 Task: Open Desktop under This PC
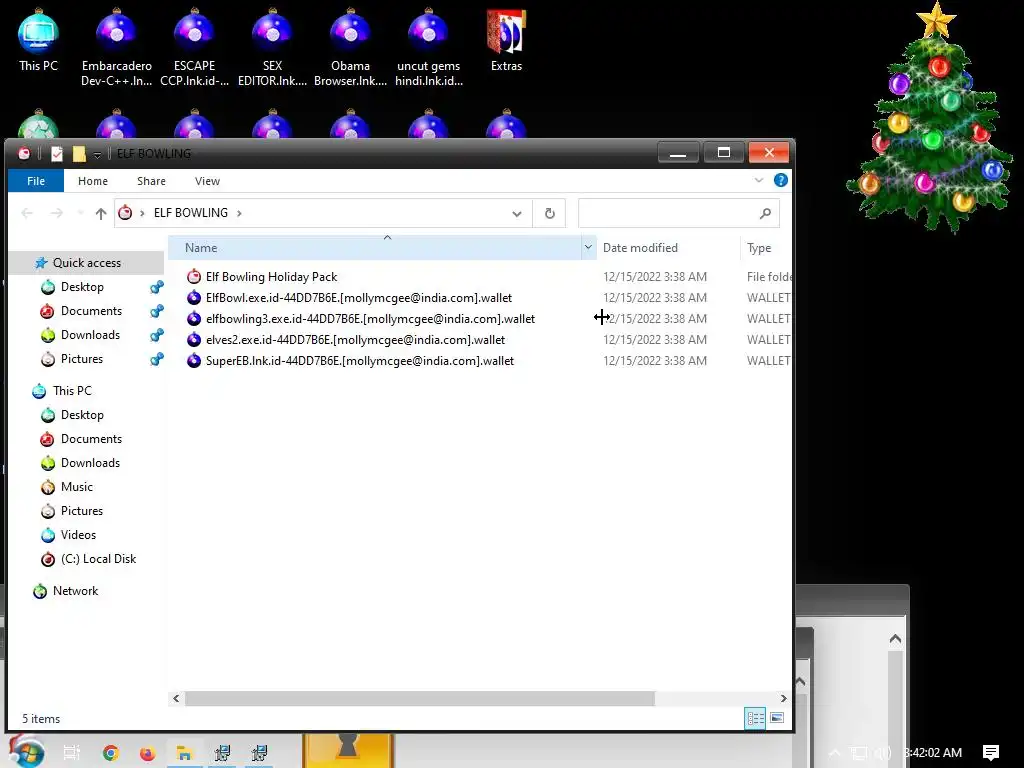click(x=82, y=415)
